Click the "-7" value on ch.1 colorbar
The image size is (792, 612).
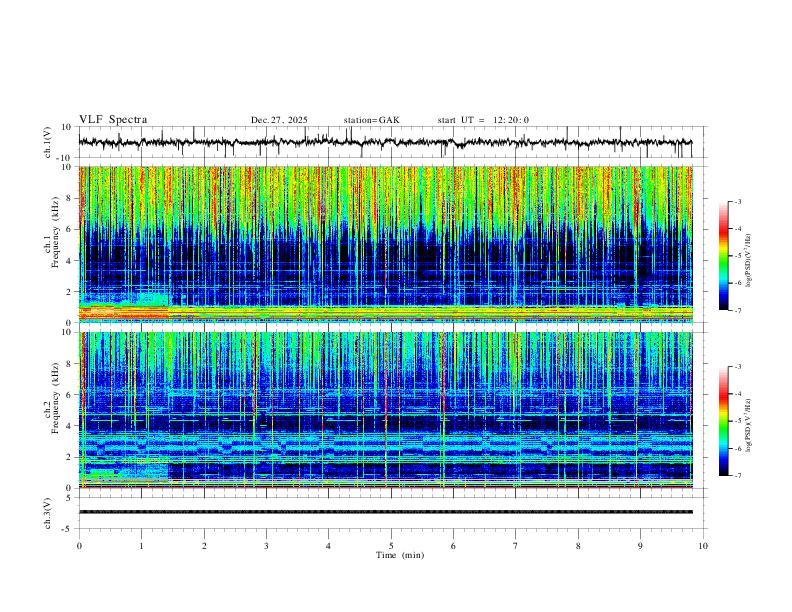pos(738,311)
